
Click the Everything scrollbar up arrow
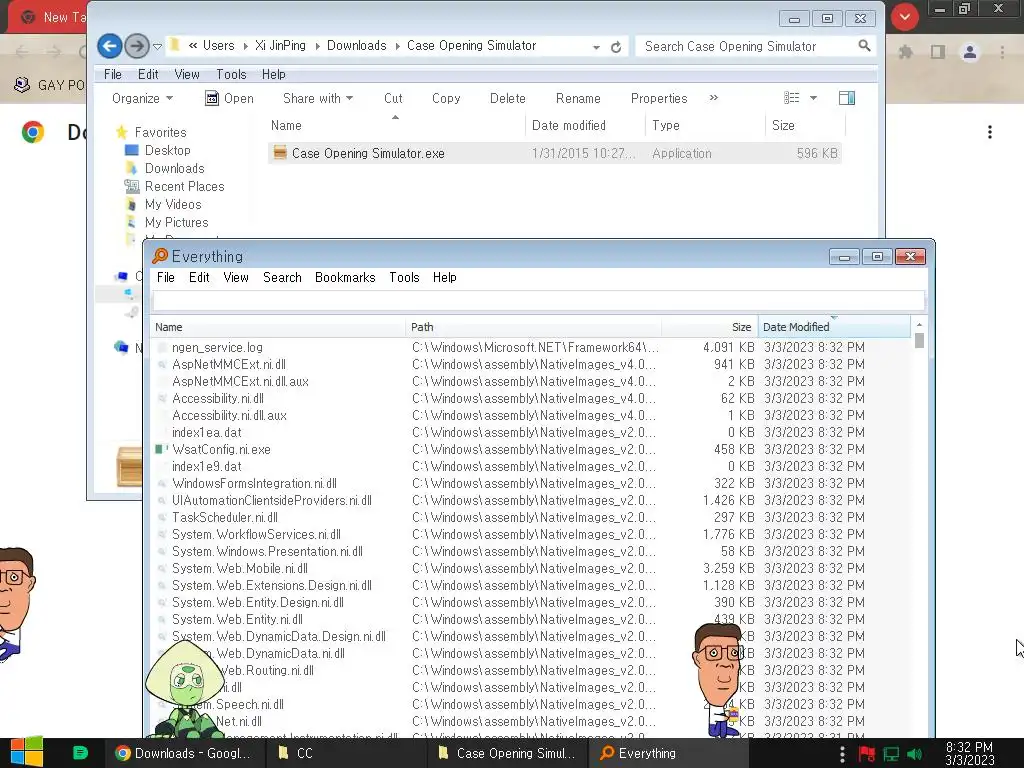919,325
